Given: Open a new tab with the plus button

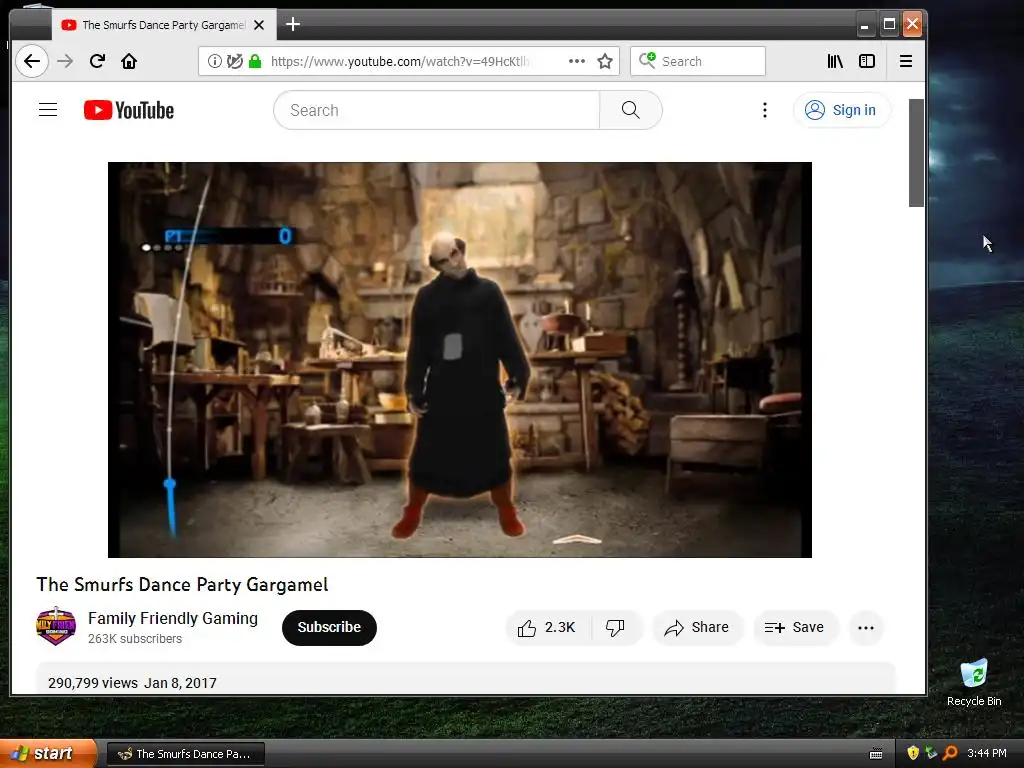Looking at the screenshot, I should click(x=293, y=25).
